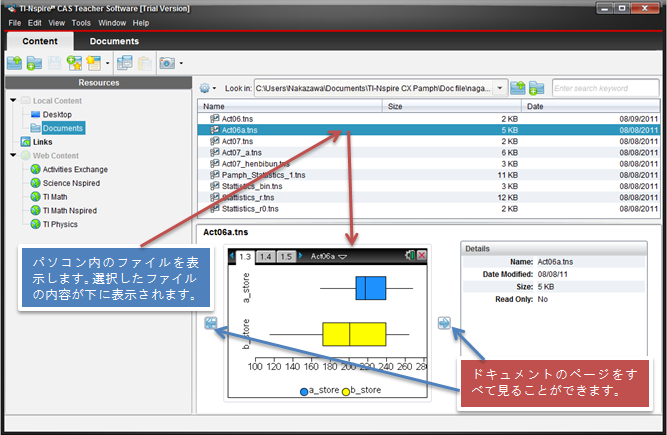This screenshot has height=435, width=667.
Task: Open the File menu
Action: tap(14, 23)
